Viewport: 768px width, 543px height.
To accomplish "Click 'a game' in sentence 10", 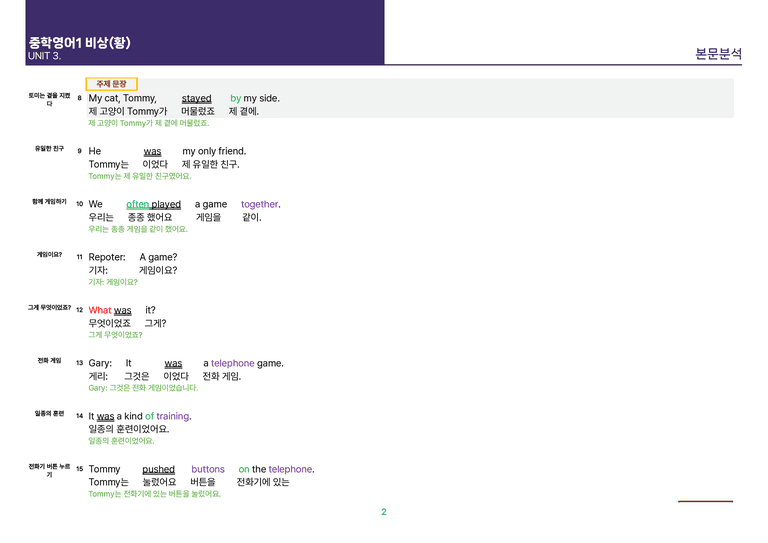I will (x=211, y=204).
